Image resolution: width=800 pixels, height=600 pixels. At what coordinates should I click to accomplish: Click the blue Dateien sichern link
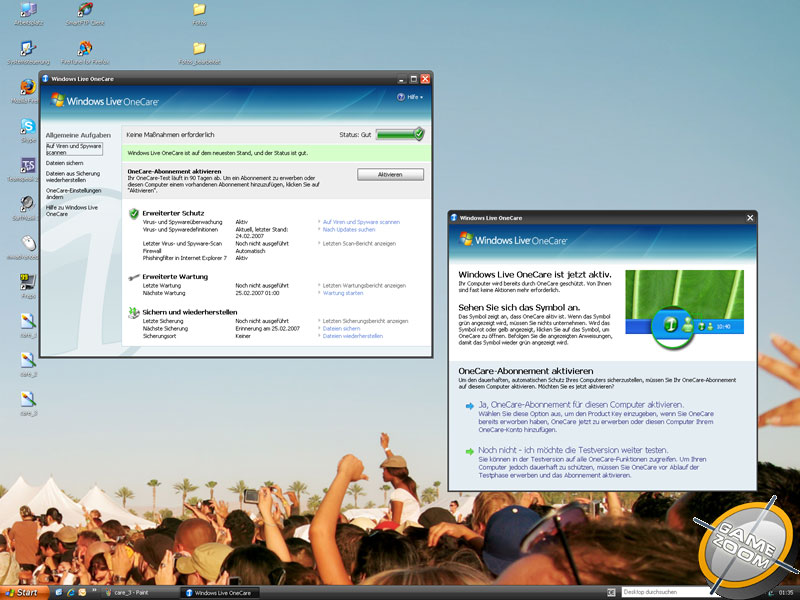[341, 329]
